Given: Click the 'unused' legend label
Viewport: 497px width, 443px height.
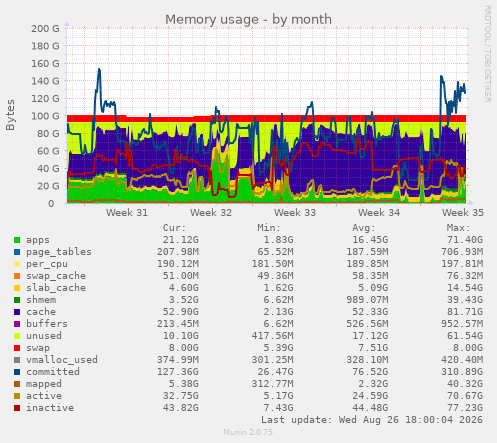Looking at the screenshot, I should tap(44, 336).
